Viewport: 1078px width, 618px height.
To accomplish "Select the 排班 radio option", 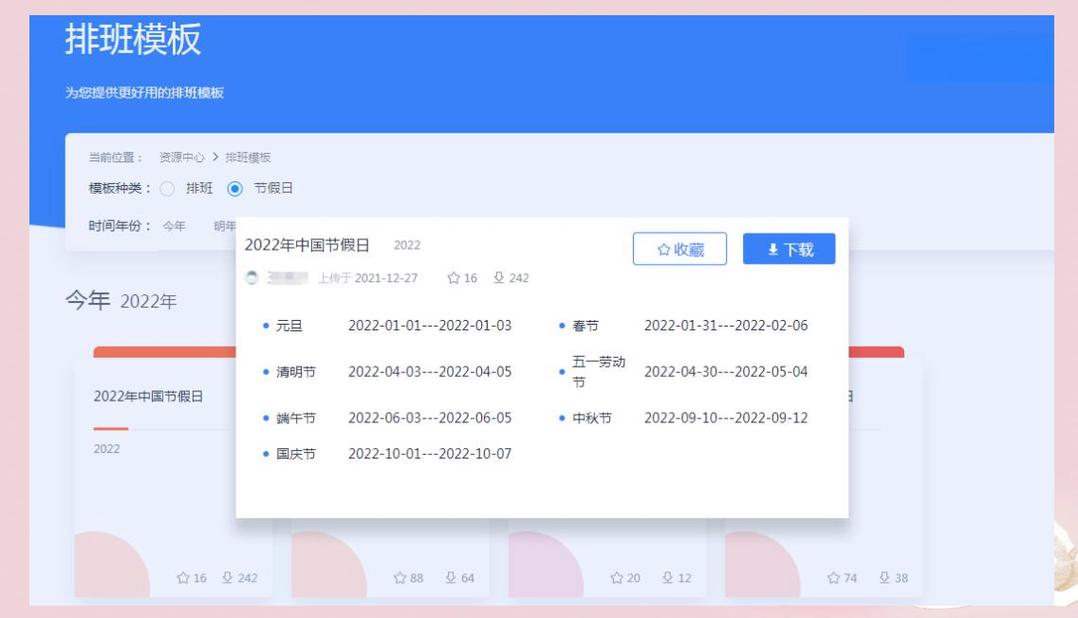I will 167,188.
